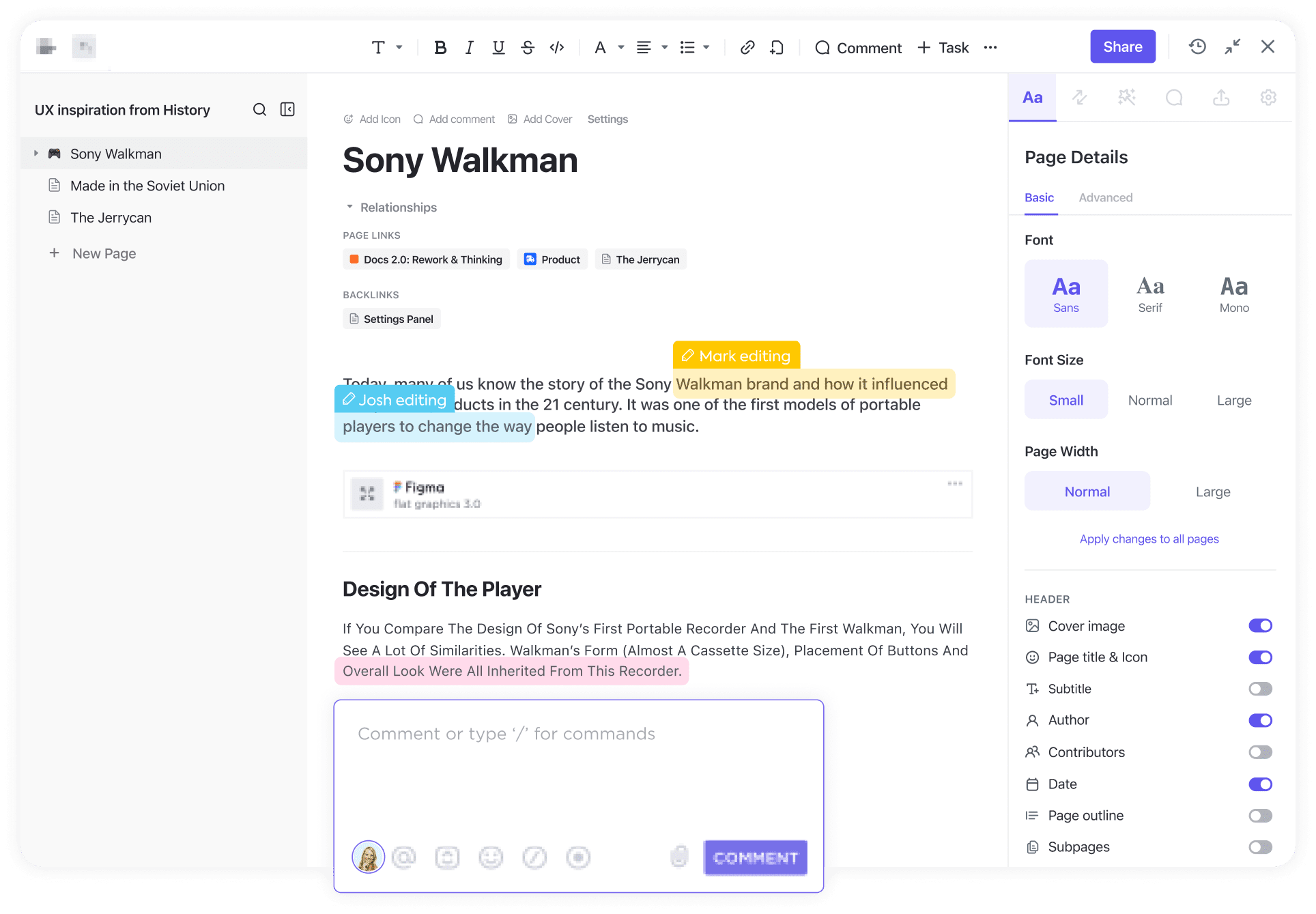Click the Share button
The height and width of the screenshot is (914, 1316).
pyautogui.click(x=1123, y=47)
